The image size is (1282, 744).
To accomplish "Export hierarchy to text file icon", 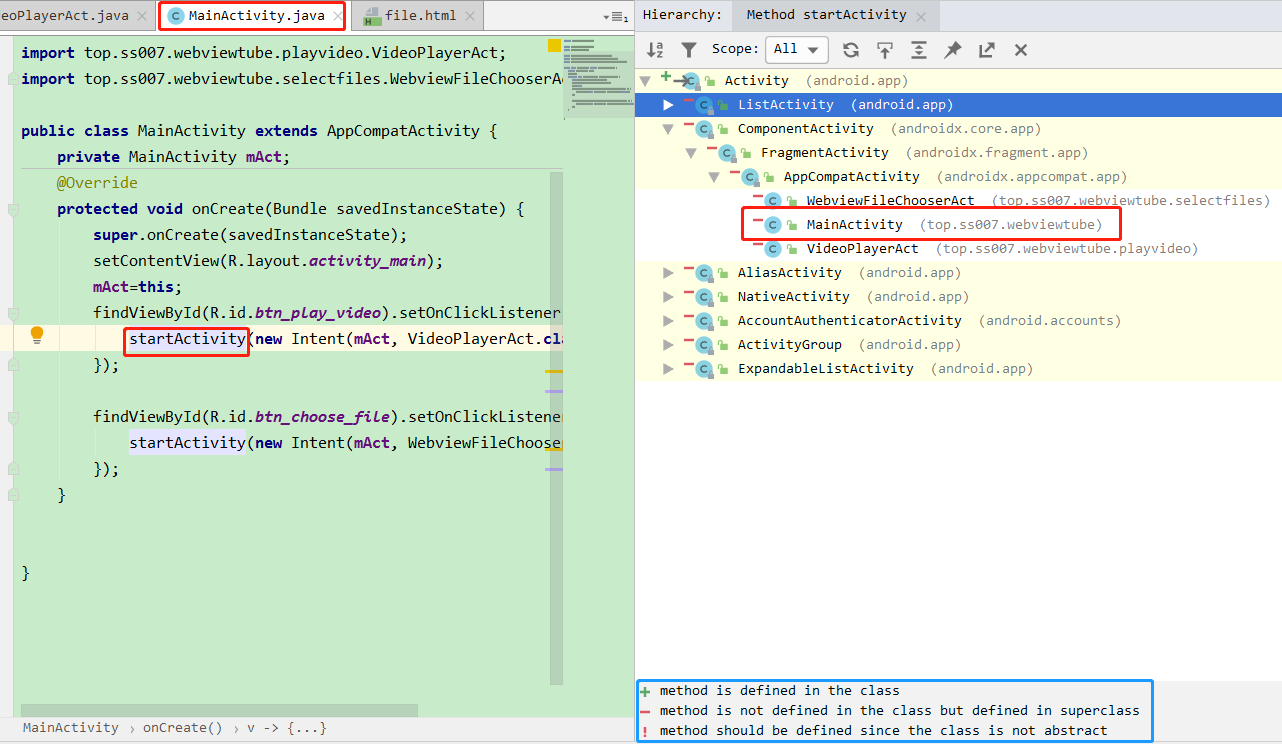I will pyautogui.click(x=987, y=49).
